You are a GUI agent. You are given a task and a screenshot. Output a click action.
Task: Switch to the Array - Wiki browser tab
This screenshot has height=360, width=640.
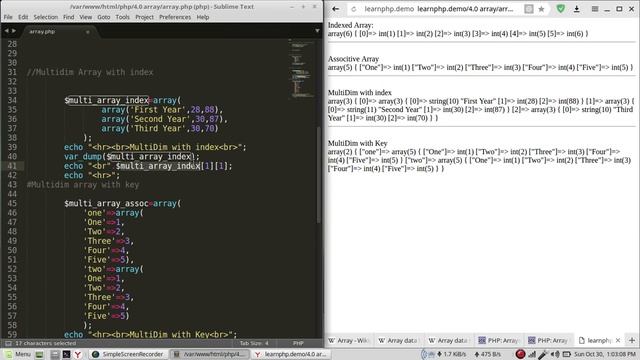pos(349,340)
